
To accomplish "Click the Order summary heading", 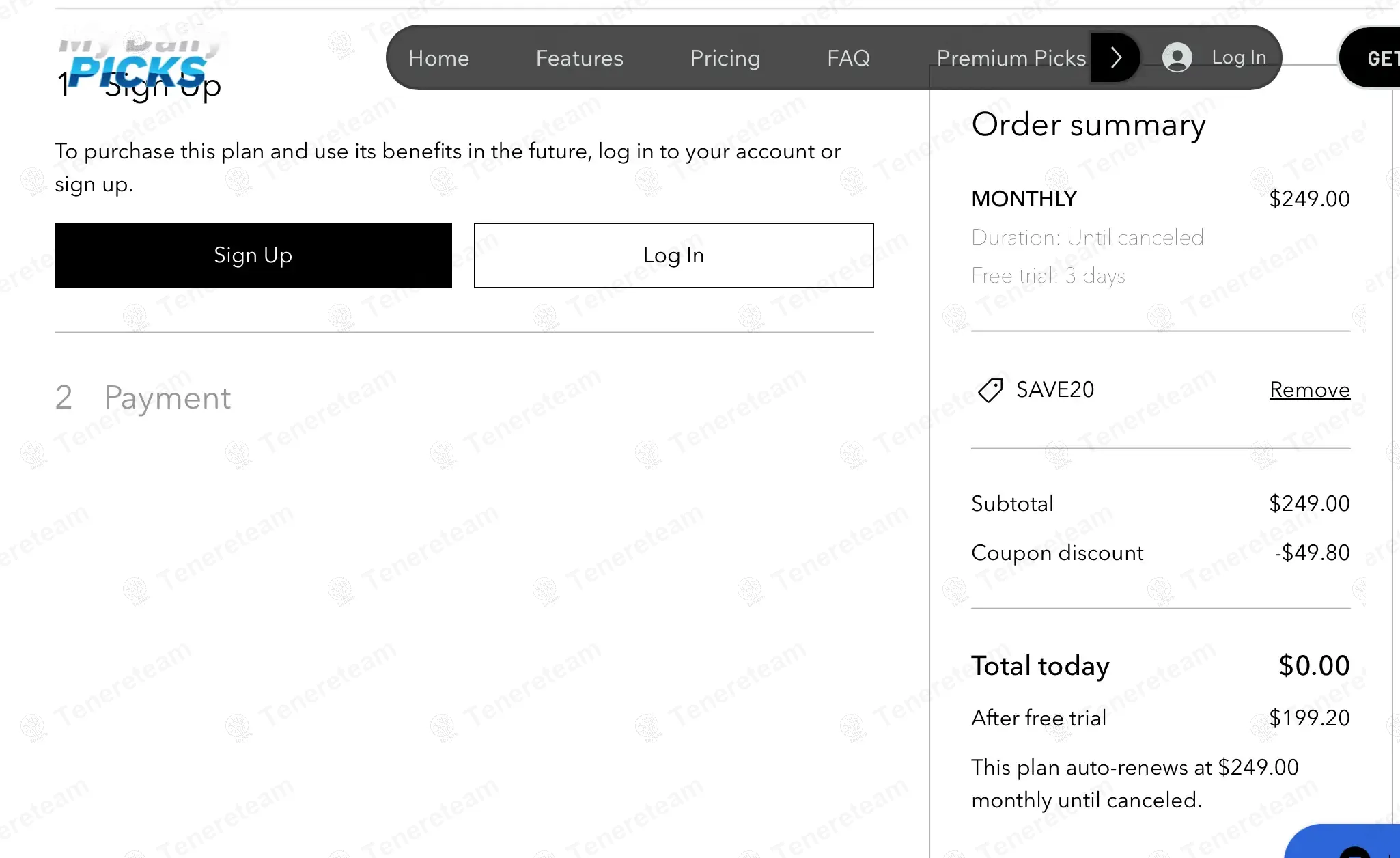I will click(x=1089, y=125).
